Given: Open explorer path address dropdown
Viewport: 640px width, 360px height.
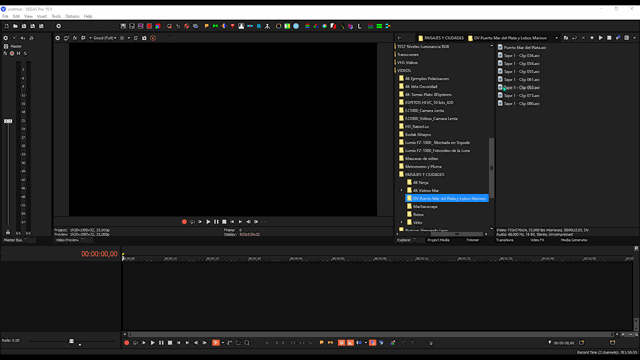Looking at the screenshot, I should tap(556, 38).
